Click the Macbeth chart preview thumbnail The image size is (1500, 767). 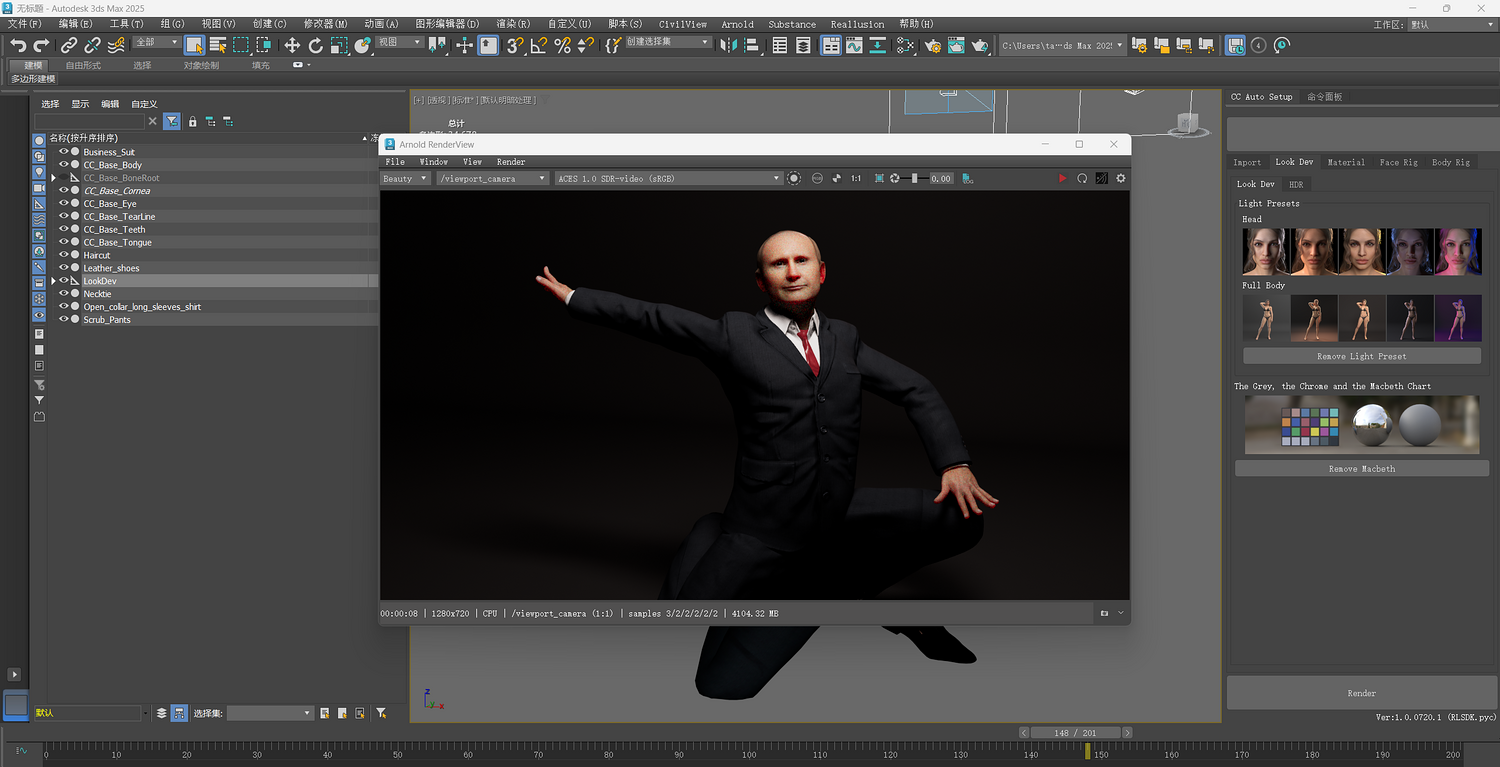1362,424
